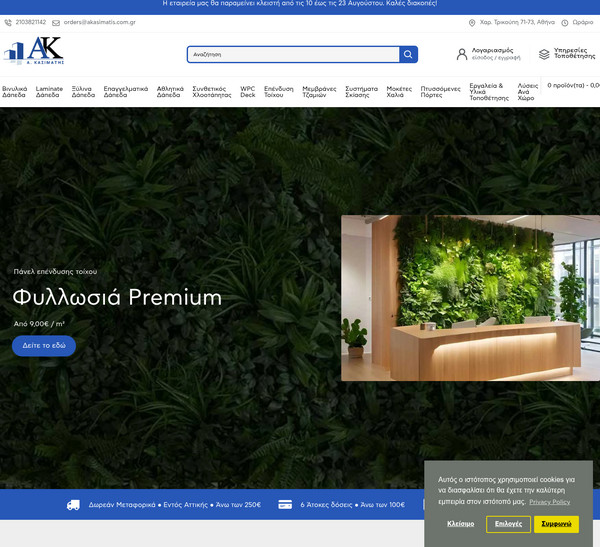This screenshot has height=547, width=600.
Task: Open Πτυσσόμενες Πόρτες menu
Action: click(440, 92)
